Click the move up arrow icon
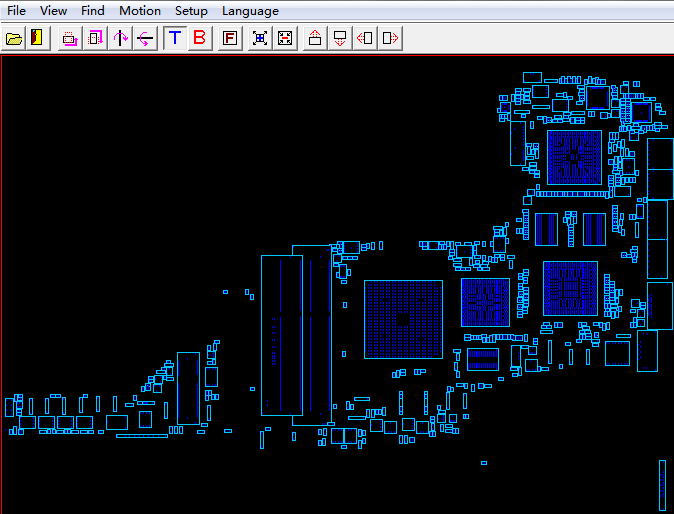Screen dimensions: 674x514 click(315, 38)
